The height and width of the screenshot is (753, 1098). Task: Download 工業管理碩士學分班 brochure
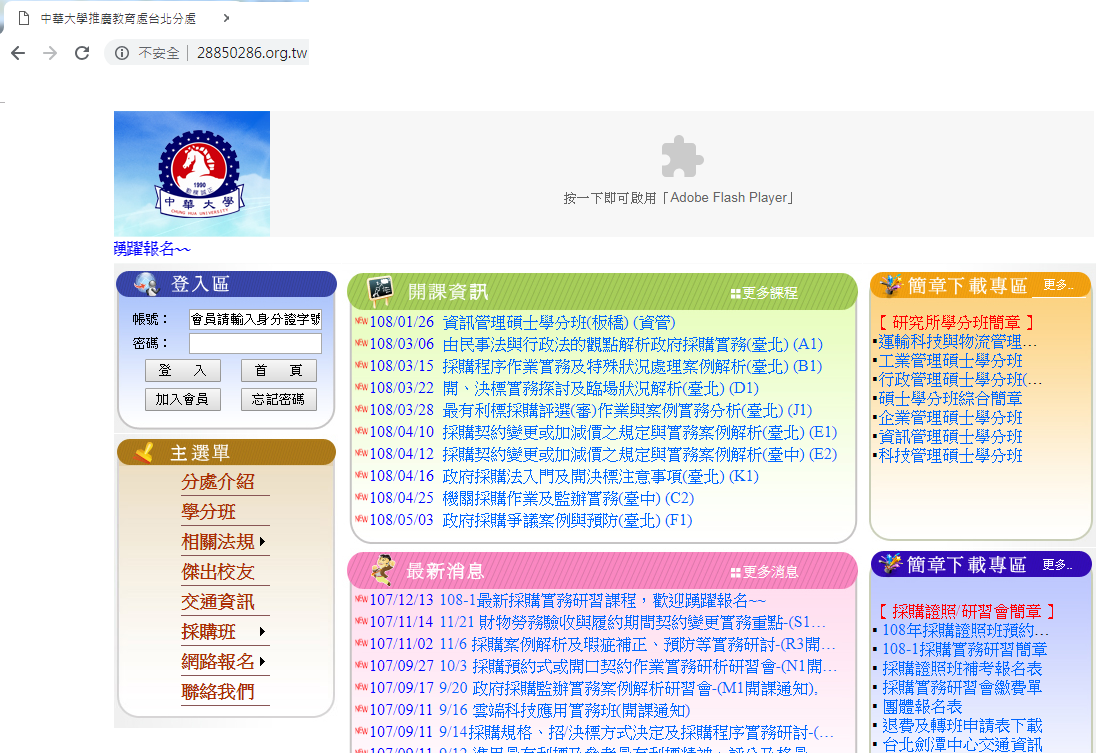(950, 361)
